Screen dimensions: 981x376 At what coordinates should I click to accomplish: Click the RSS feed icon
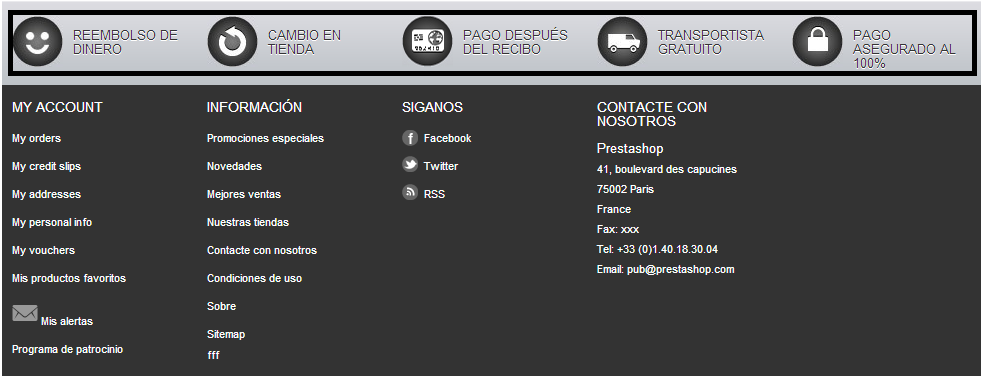coord(410,193)
